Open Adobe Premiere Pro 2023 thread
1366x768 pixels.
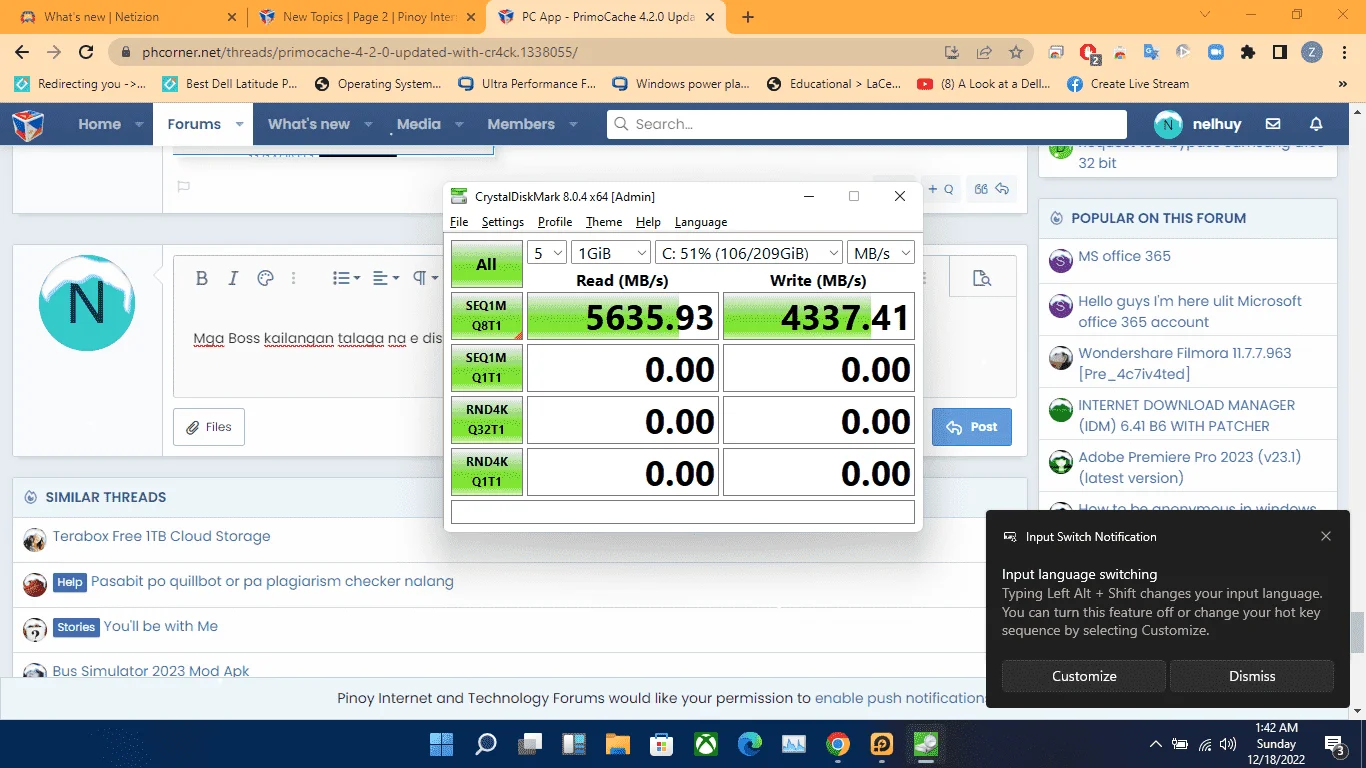pyautogui.click(x=1189, y=468)
